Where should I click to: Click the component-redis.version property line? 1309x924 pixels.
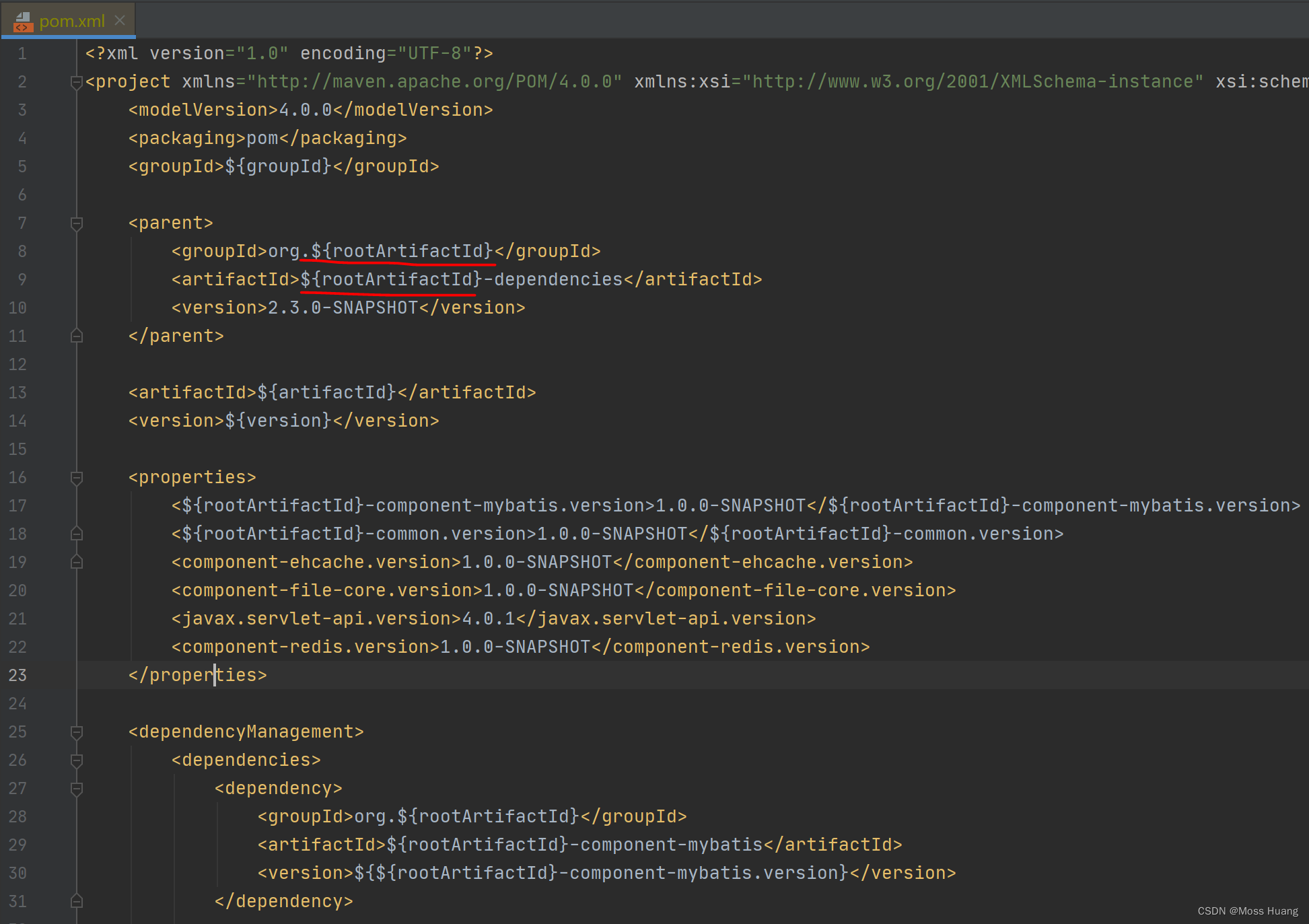point(521,647)
